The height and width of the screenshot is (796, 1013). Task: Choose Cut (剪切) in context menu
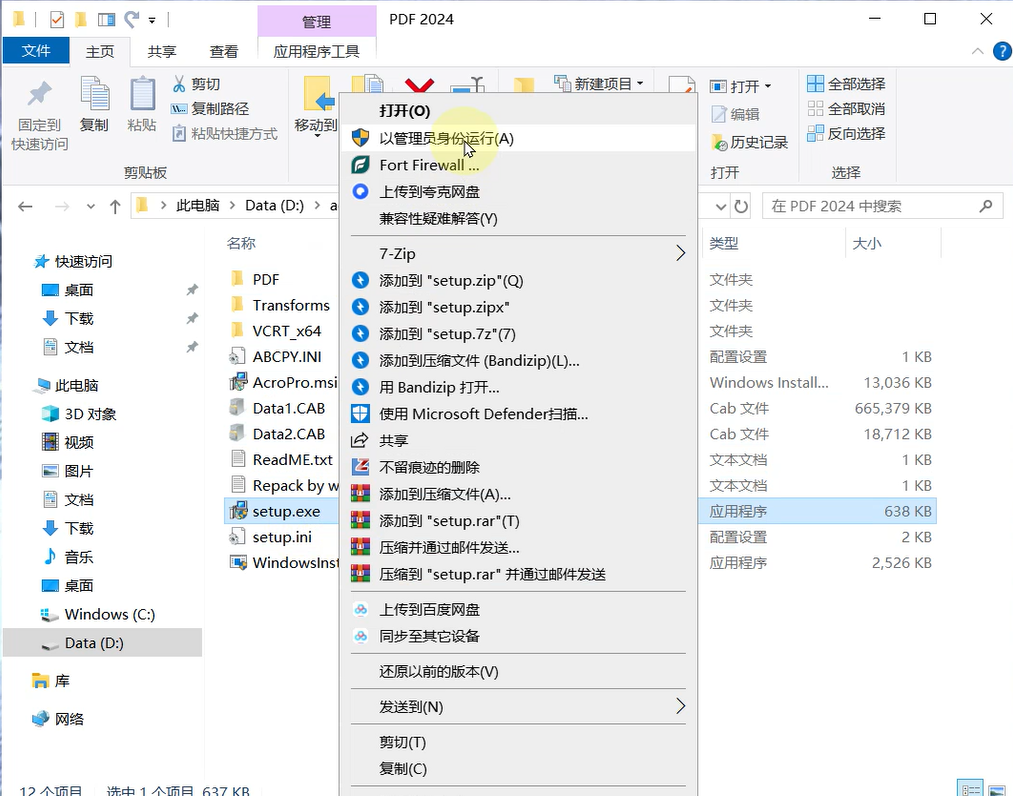(x=517, y=742)
